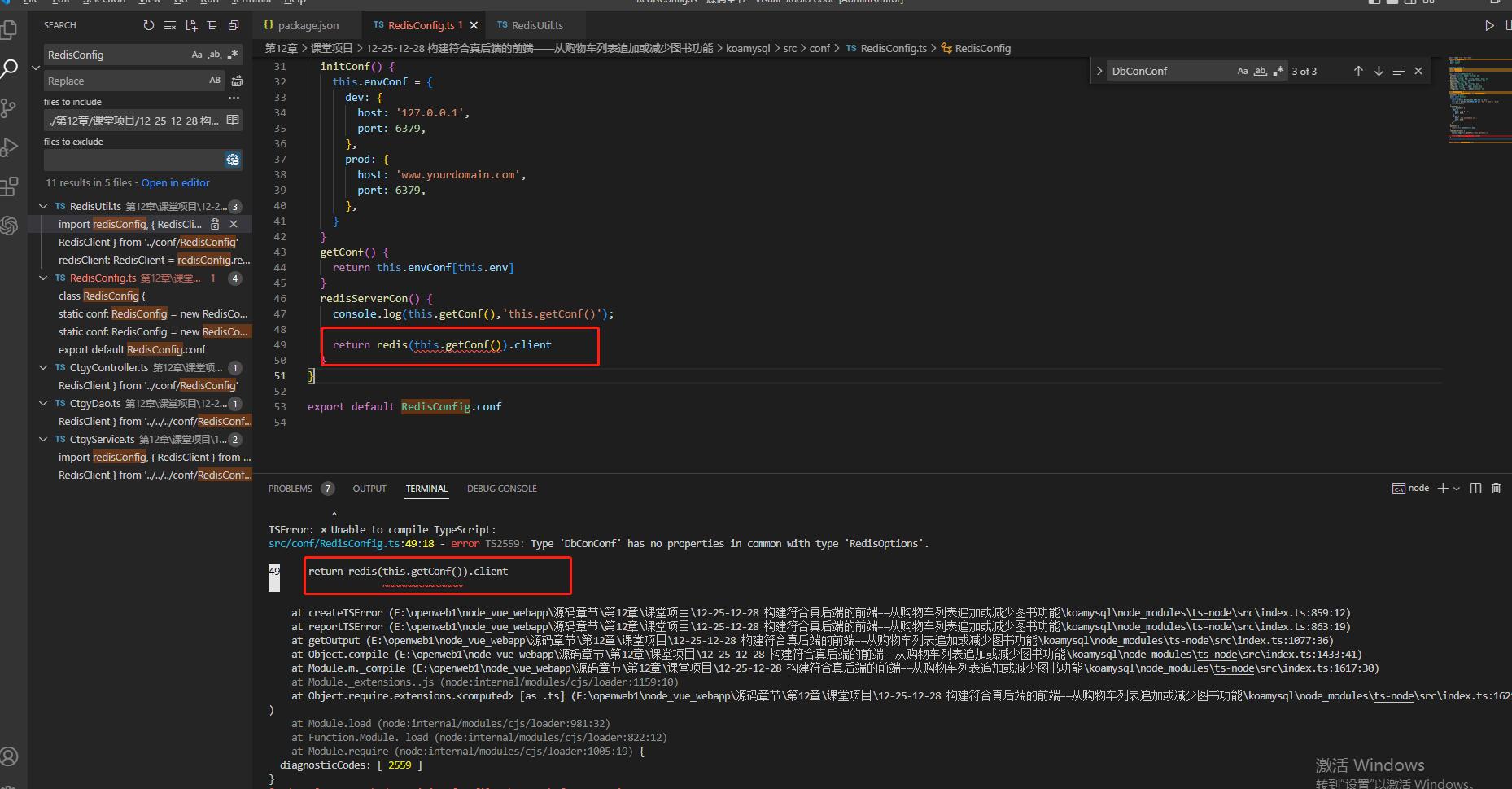This screenshot has width=1512, height=789.
Task: Go to next find match
Action: coord(1379,71)
